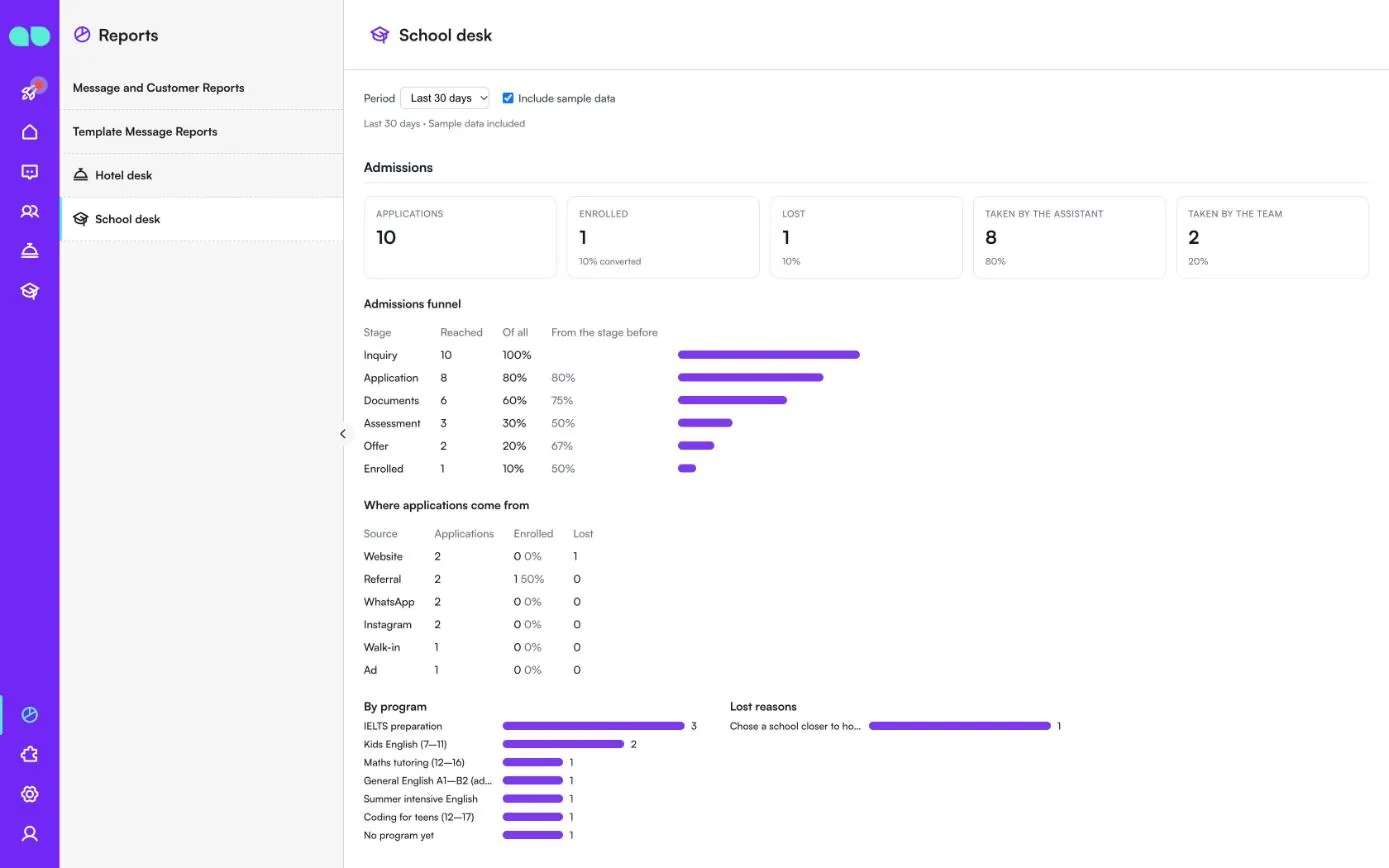Screen dimensions: 1389x868
Task: Open Message and Customer Reports
Action: pos(201,88)
